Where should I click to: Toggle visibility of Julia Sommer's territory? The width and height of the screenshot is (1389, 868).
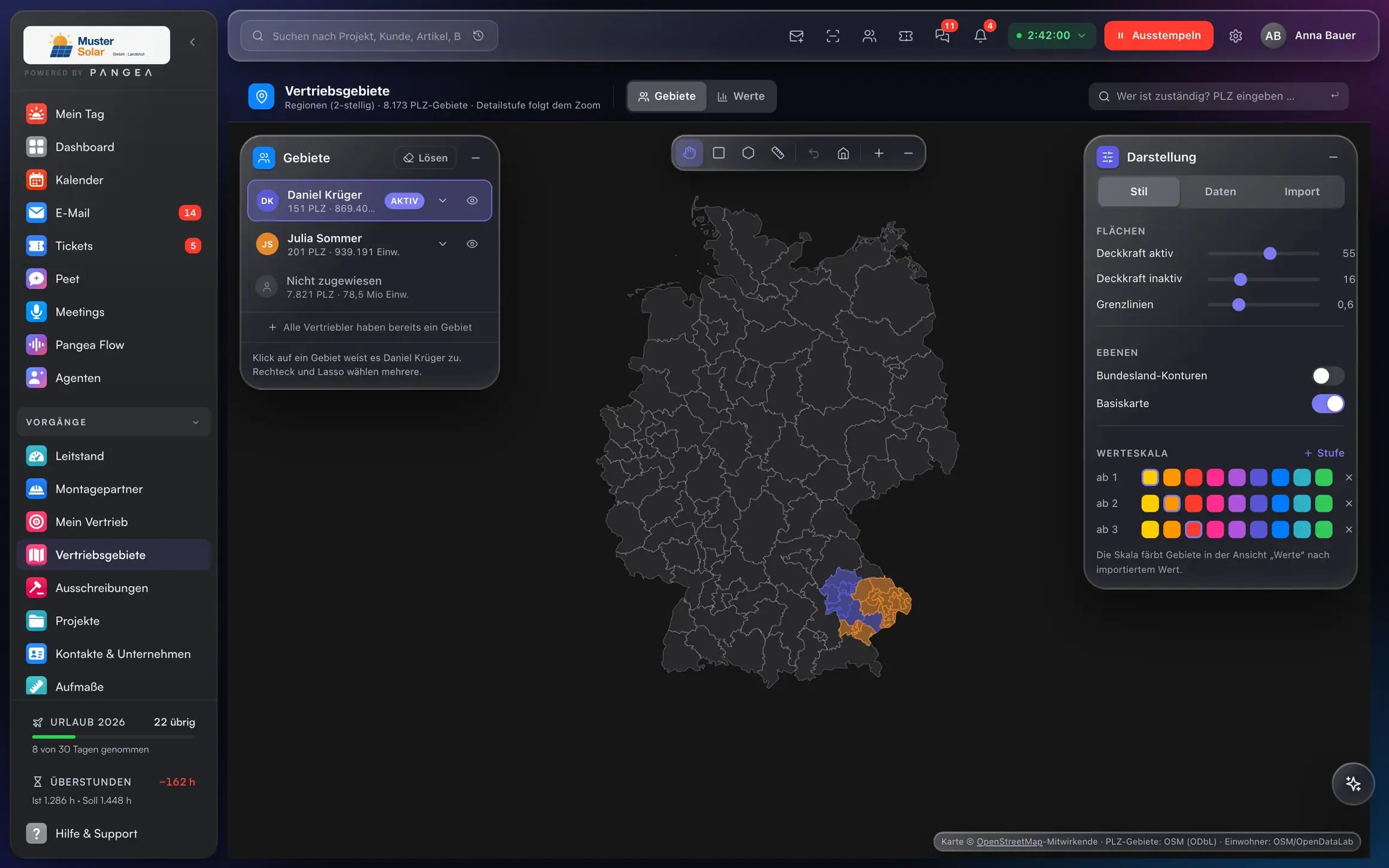tap(472, 244)
